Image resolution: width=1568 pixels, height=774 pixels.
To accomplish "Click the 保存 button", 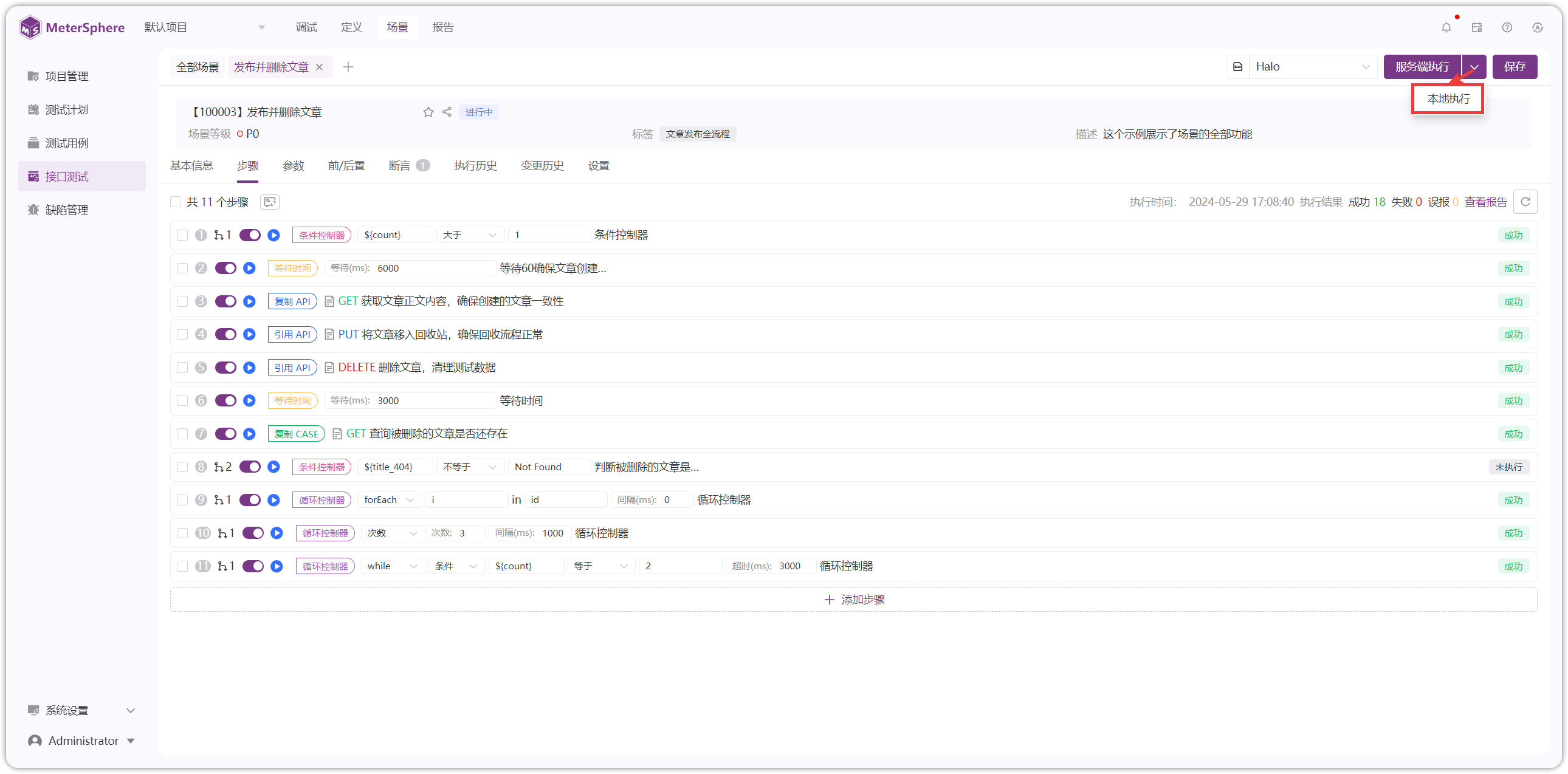I will click(1515, 67).
